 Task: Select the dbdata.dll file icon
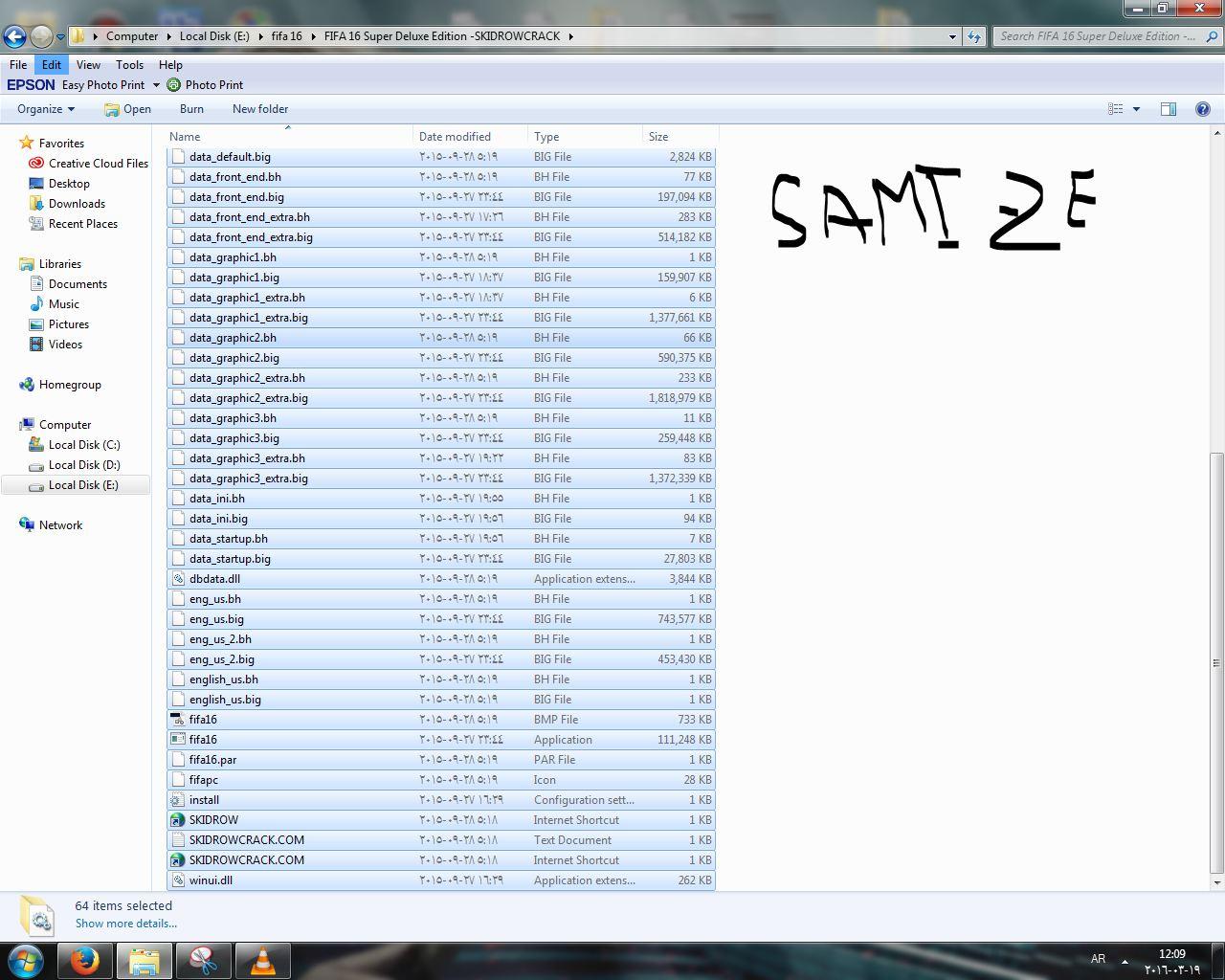point(177,579)
